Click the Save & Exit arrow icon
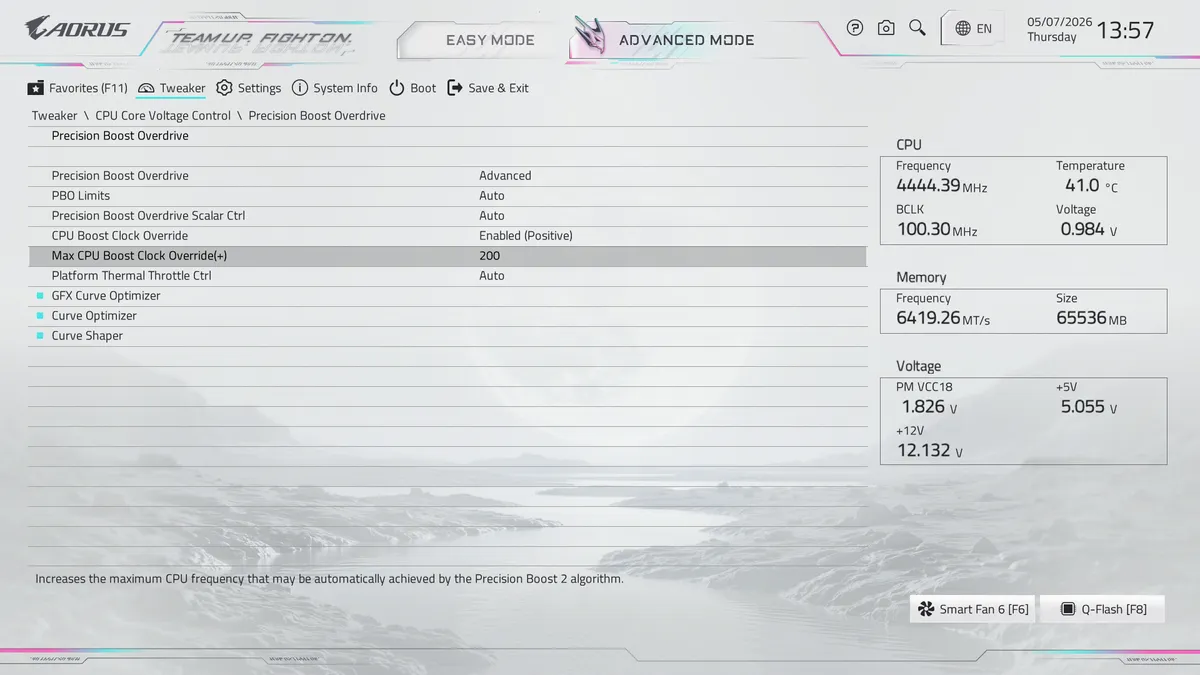 tap(455, 88)
